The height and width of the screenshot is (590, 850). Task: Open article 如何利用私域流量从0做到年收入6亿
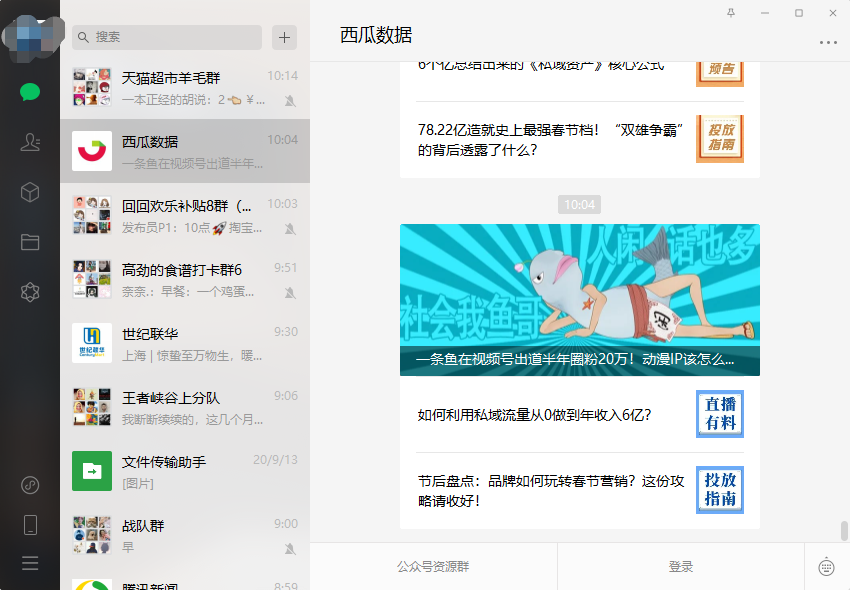coord(580,414)
